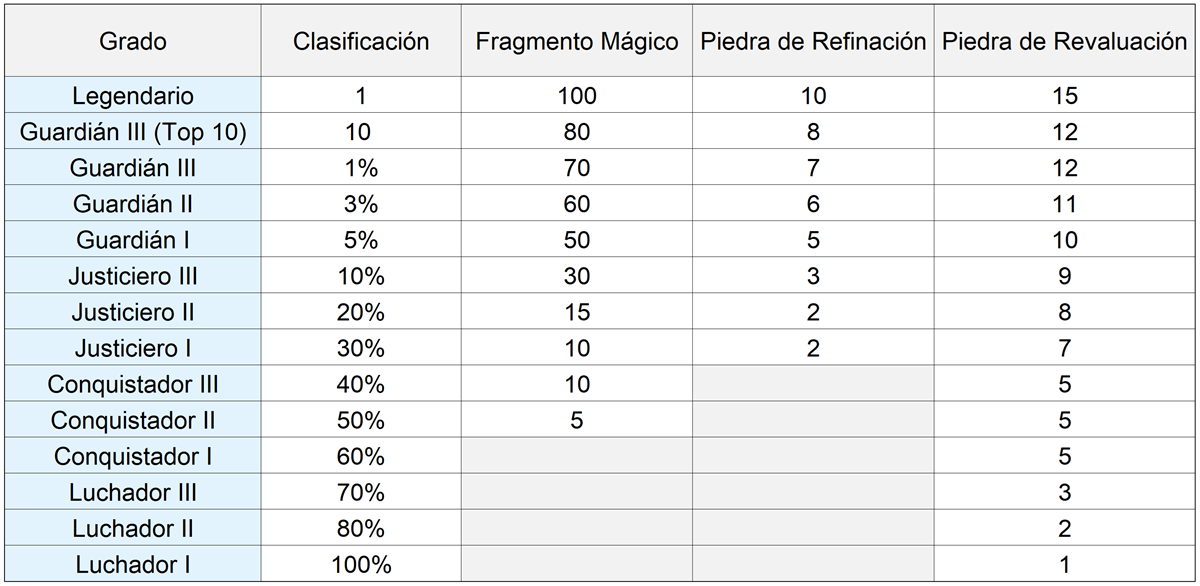Select the Fragmento Mágico header cell

[577, 42]
